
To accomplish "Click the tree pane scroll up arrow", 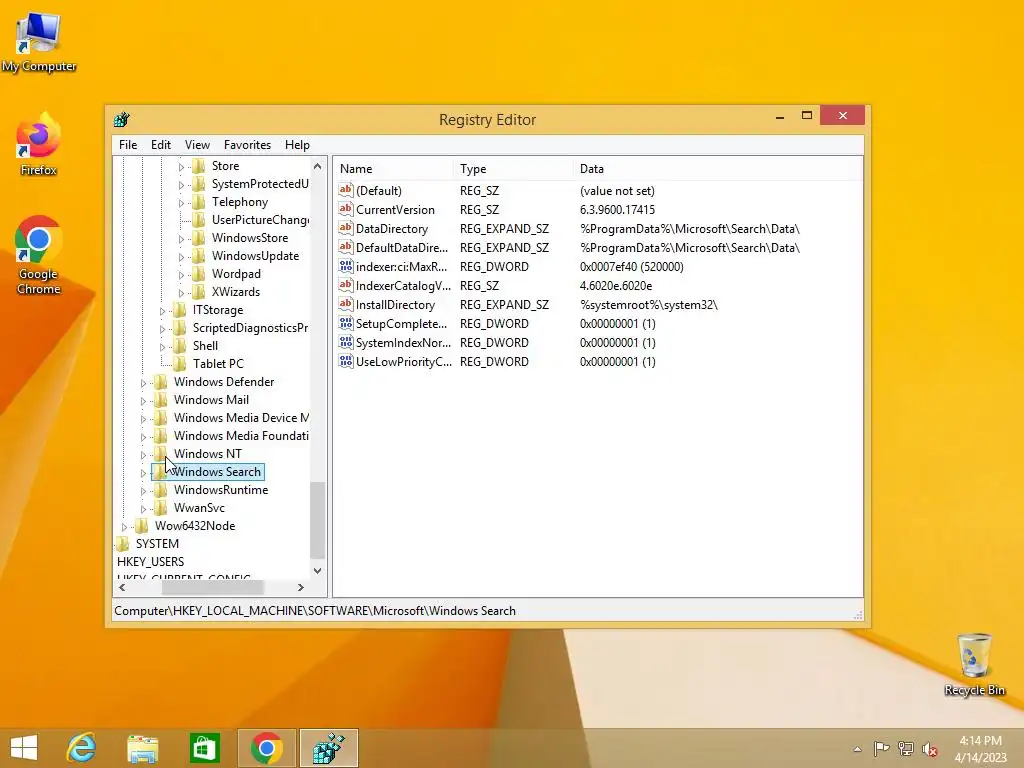I will coord(317,166).
